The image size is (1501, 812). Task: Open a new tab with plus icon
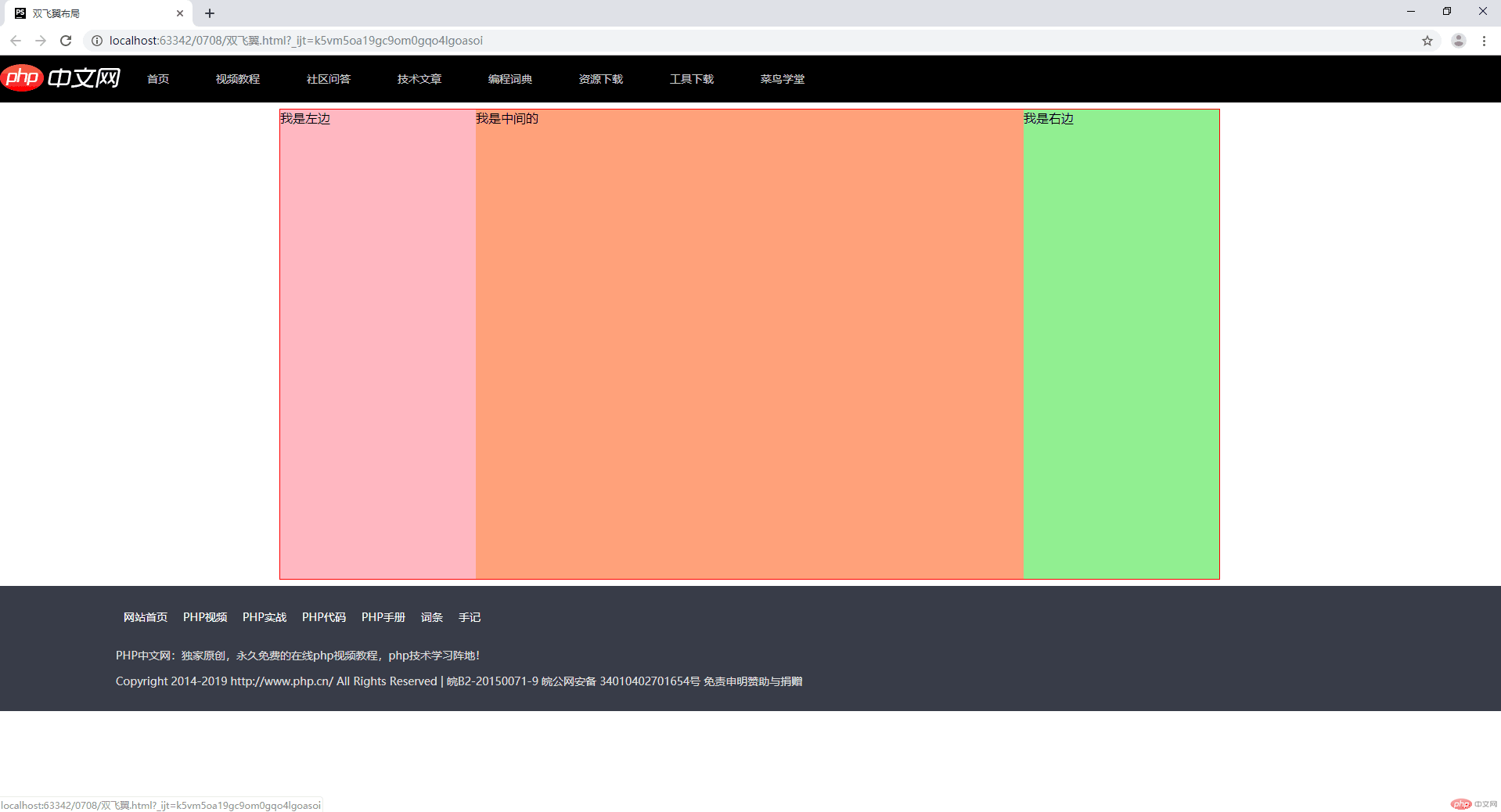[x=210, y=13]
